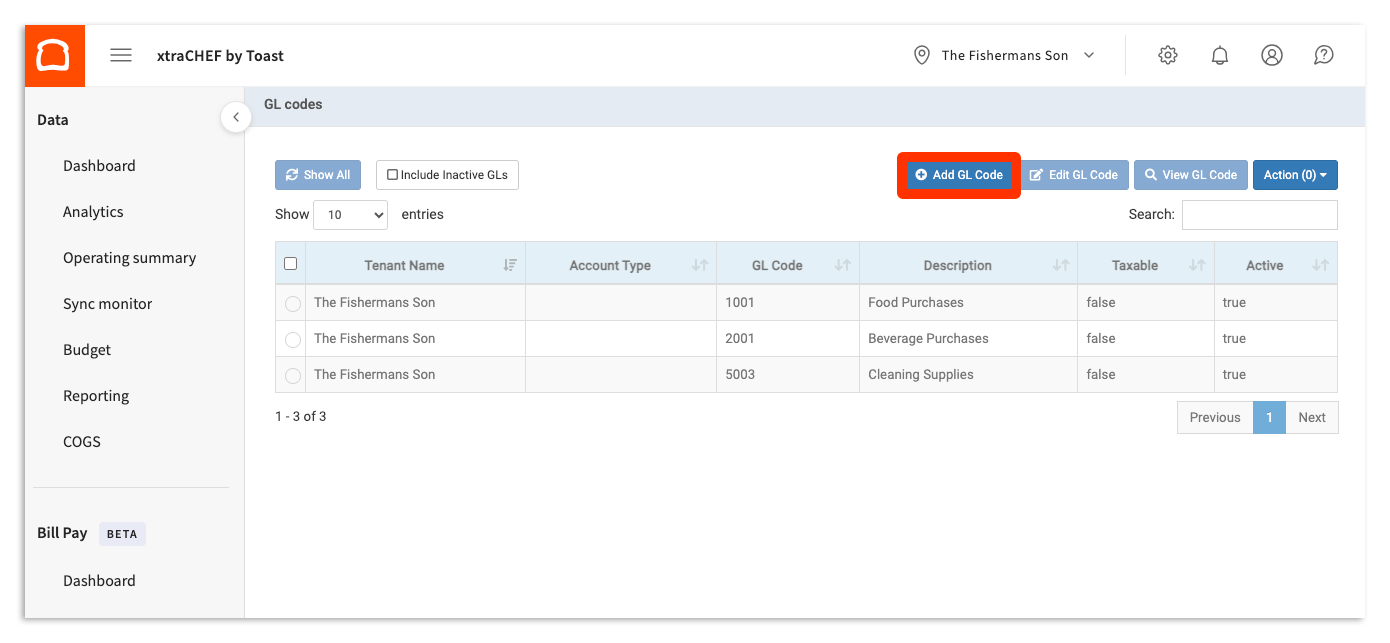Image resolution: width=1390 pixels, height=643 pixels.
Task: Select all rows using the header checkbox
Action: point(290,262)
